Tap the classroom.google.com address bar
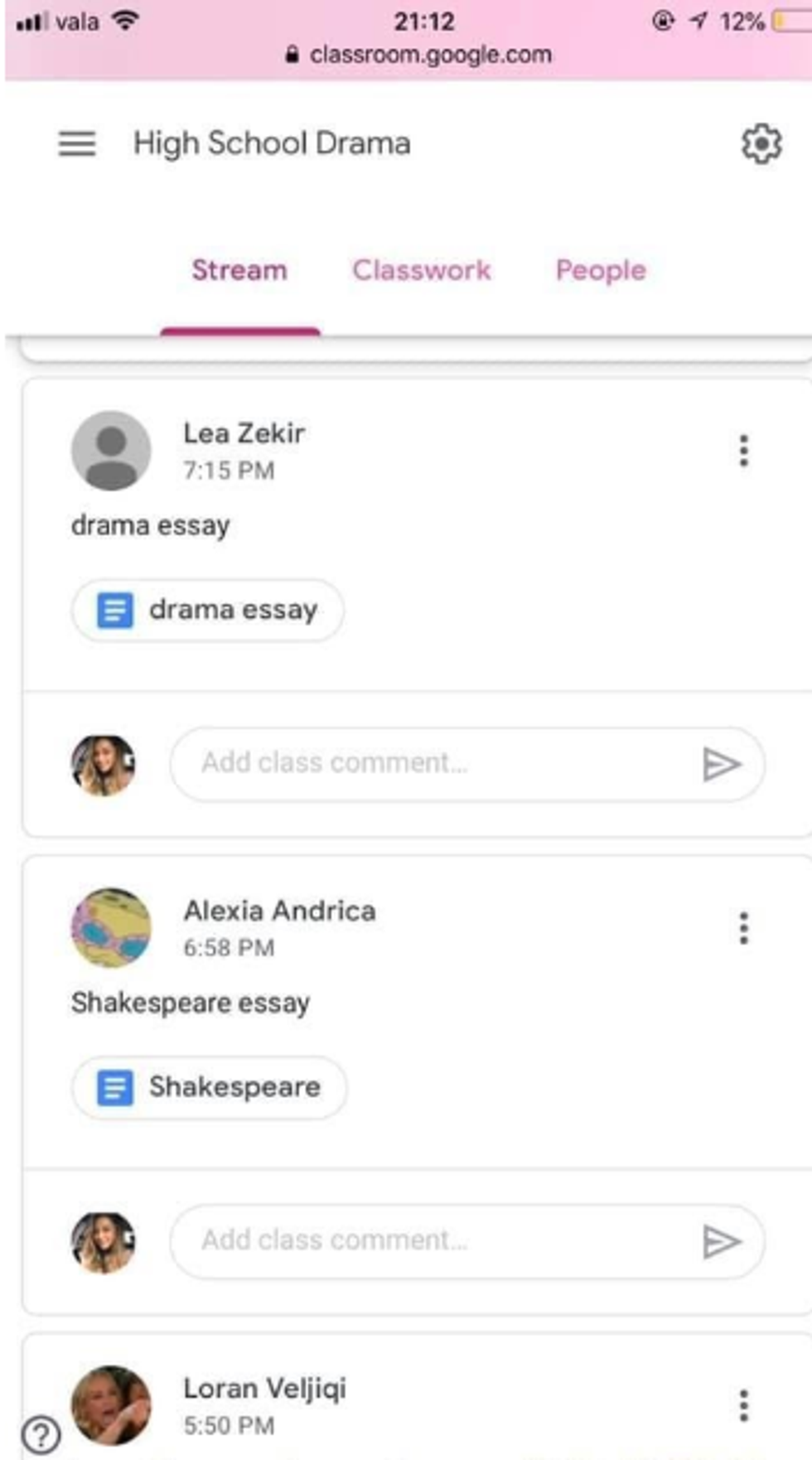The width and height of the screenshot is (812, 1460). pos(419,55)
